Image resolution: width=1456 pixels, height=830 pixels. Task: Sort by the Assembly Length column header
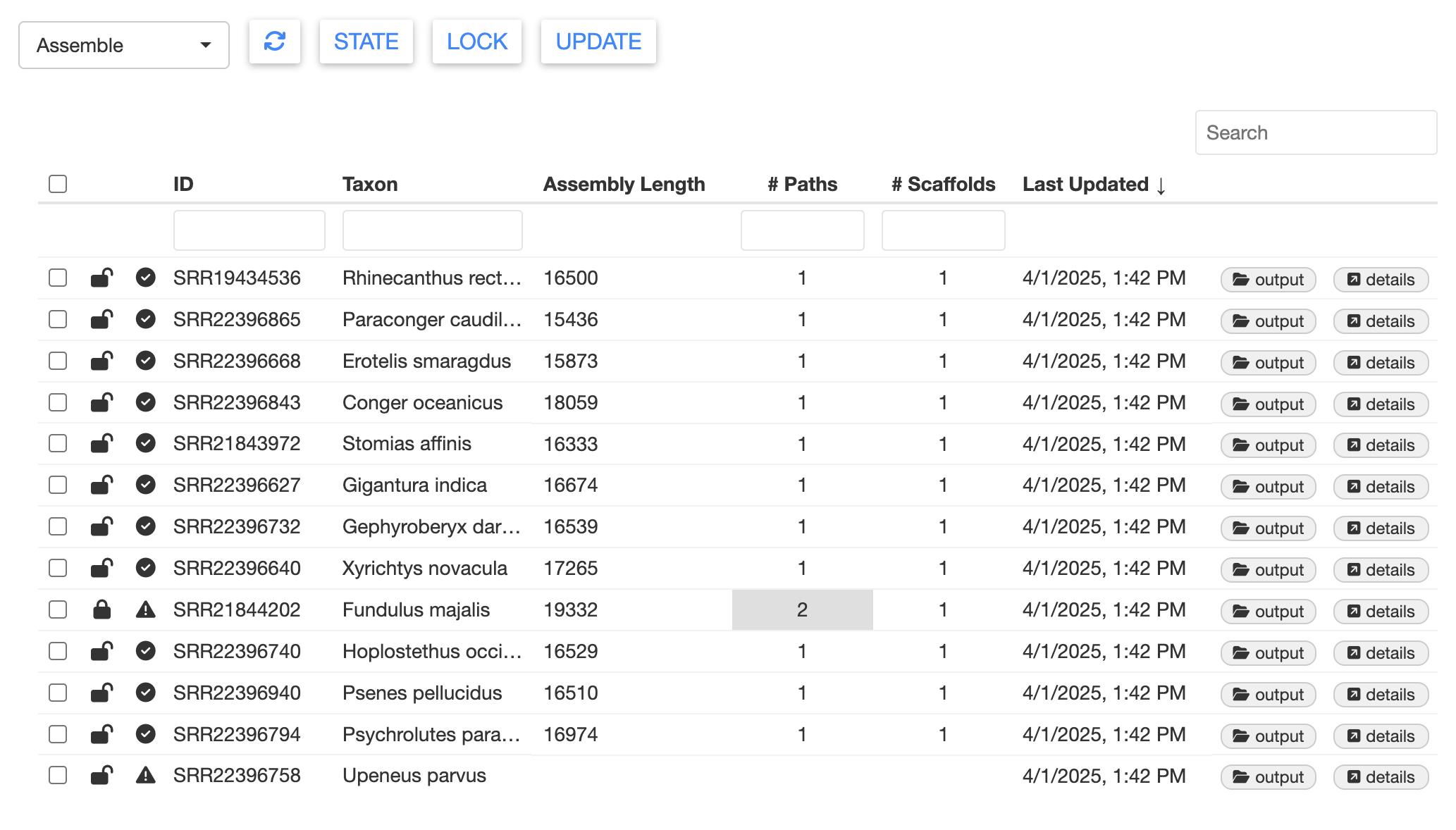pyautogui.click(x=624, y=185)
